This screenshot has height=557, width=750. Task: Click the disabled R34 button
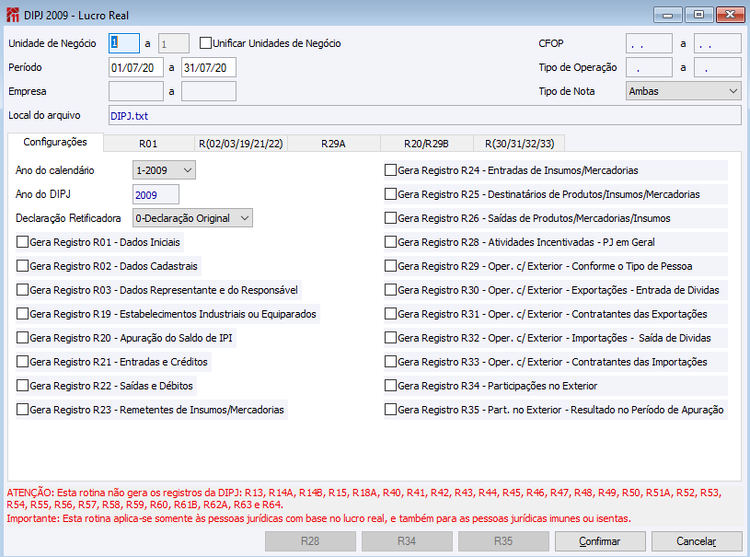(407, 541)
